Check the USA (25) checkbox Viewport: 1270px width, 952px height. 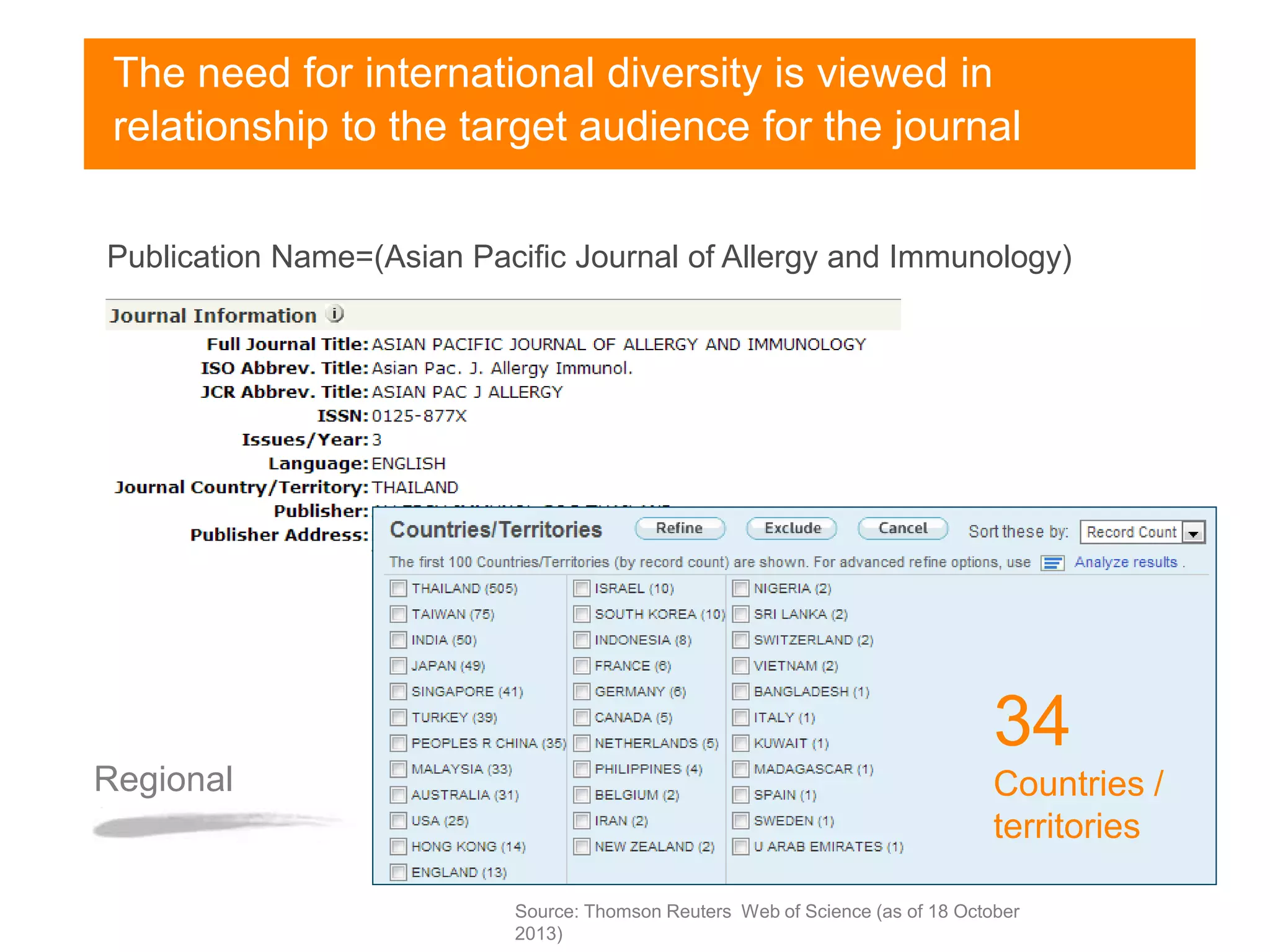click(398, 821)
